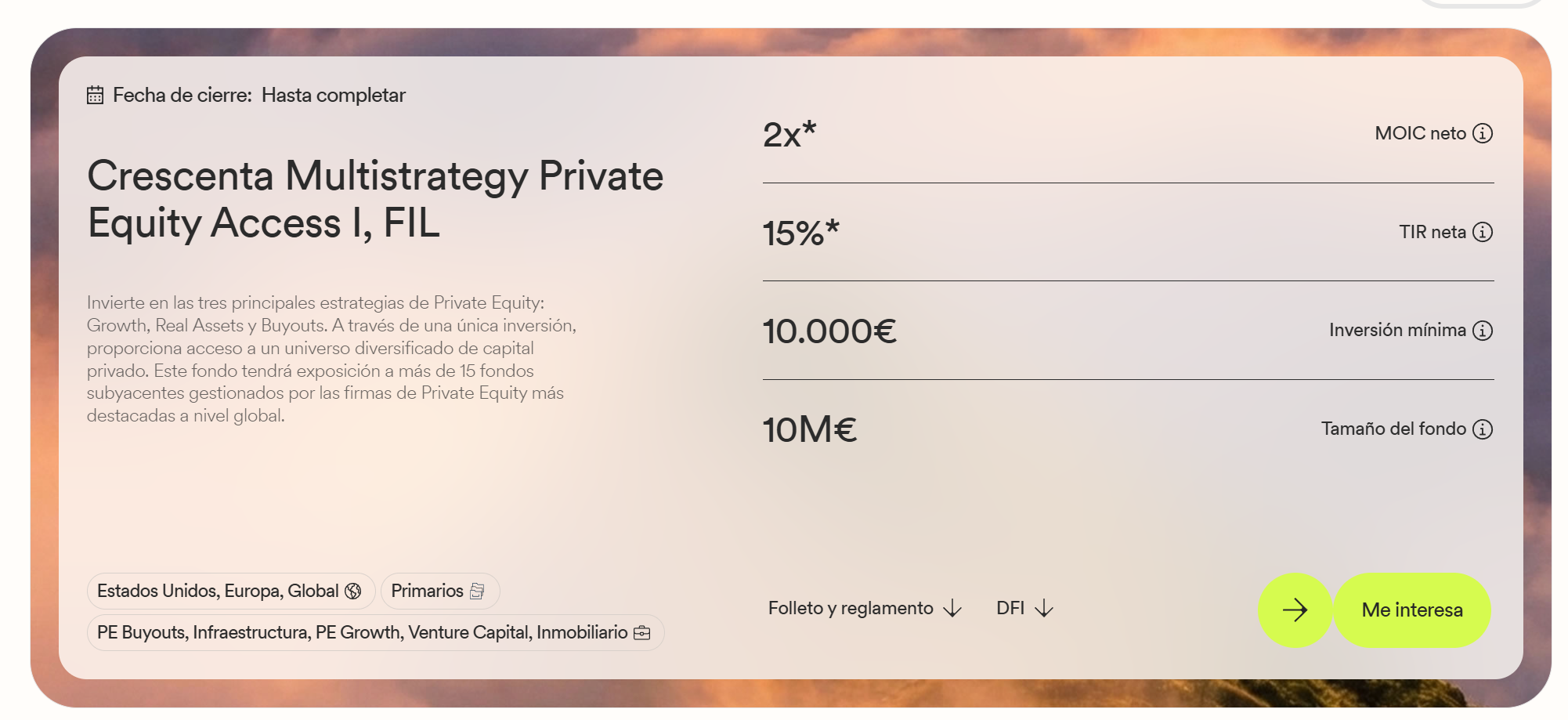This screenshot has width=1568, height=720.
Task: Select the Primarios tag
Action: pos(428,592)
